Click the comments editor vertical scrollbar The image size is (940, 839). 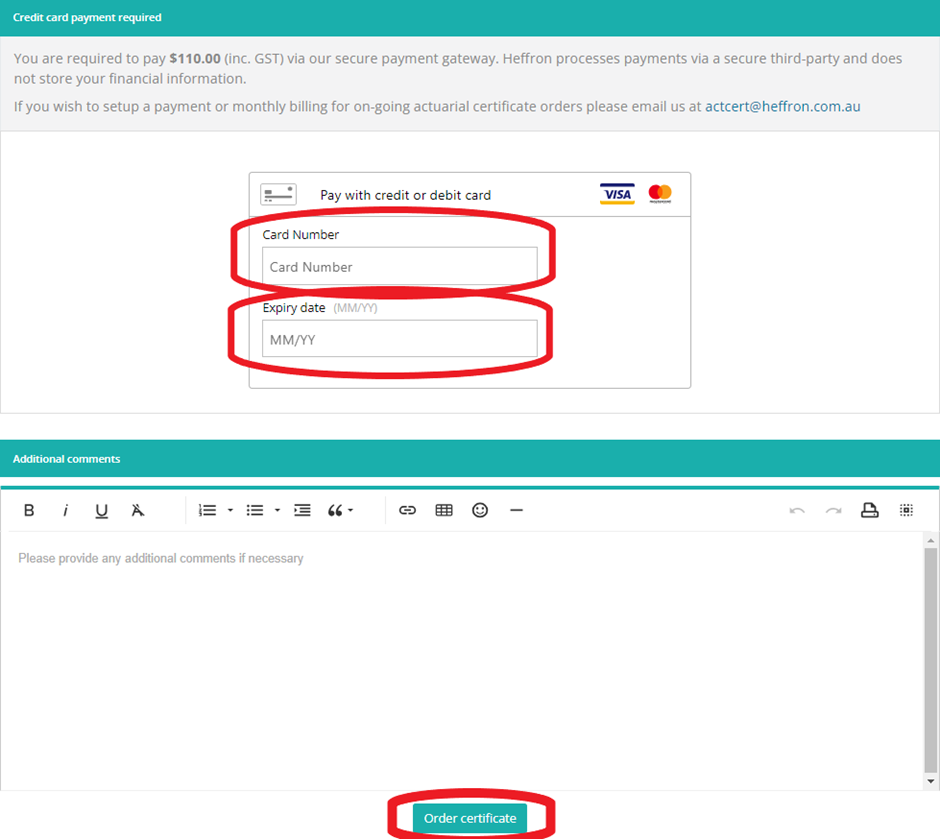coord(930,660)
